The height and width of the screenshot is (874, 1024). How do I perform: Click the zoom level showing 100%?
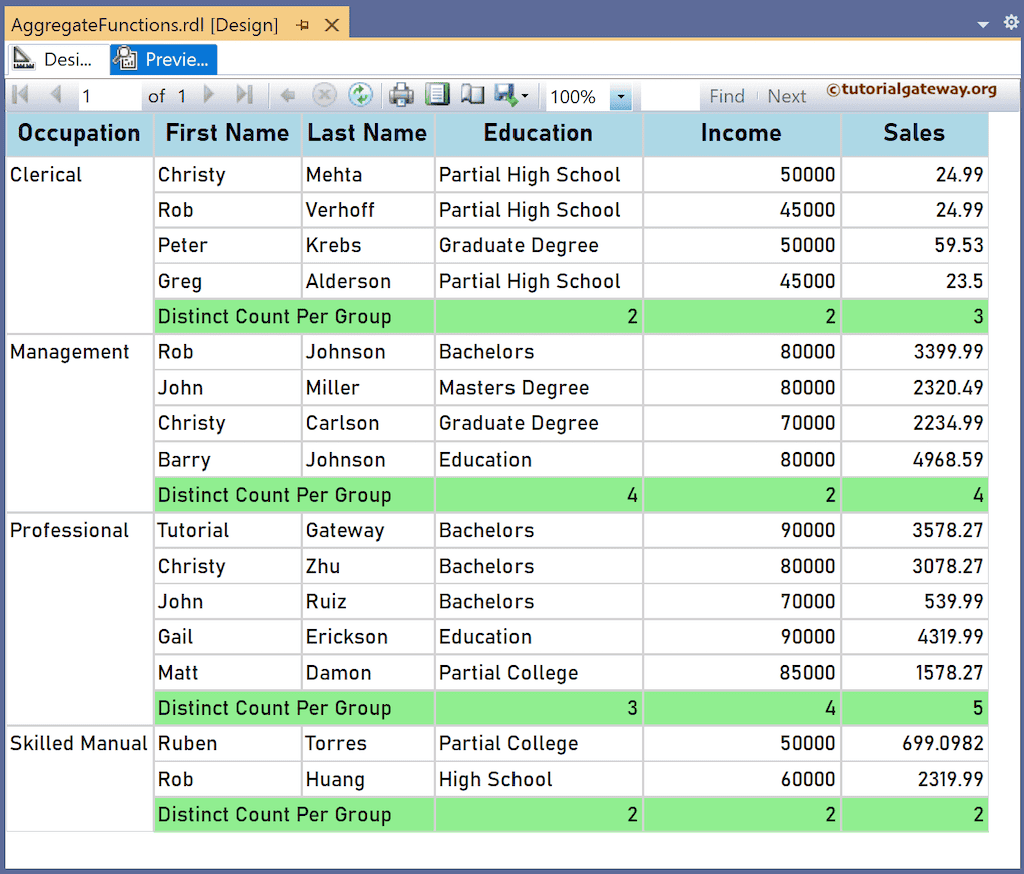click(573, 97)
